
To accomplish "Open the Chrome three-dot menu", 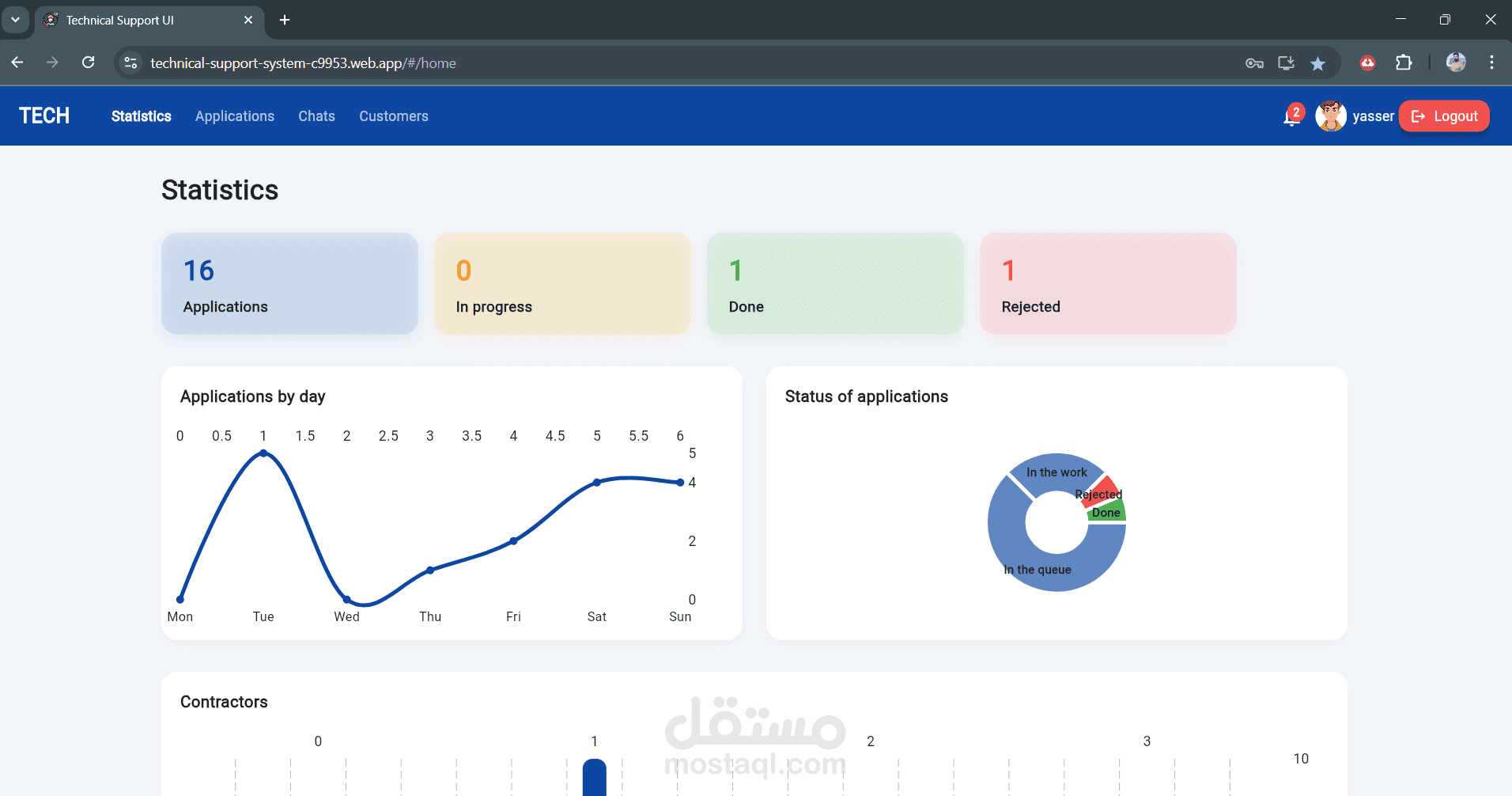I will 1492,63.
